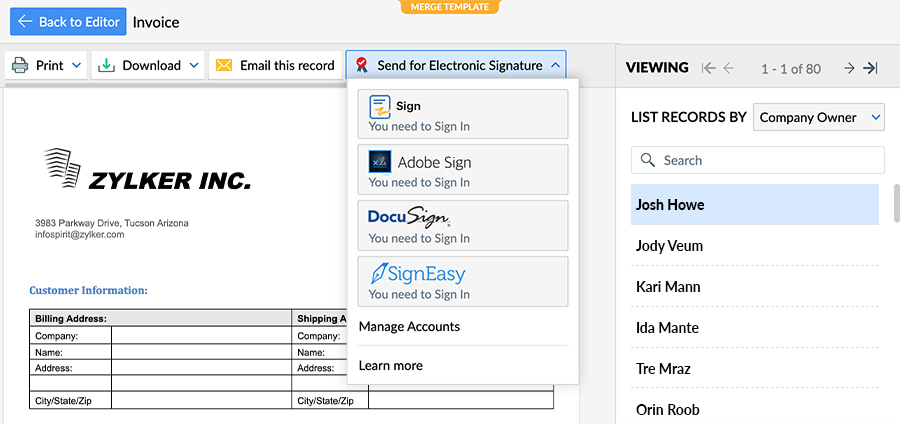
Task: Open the Company Owner list-by dropdown
Action: [819, 117]
